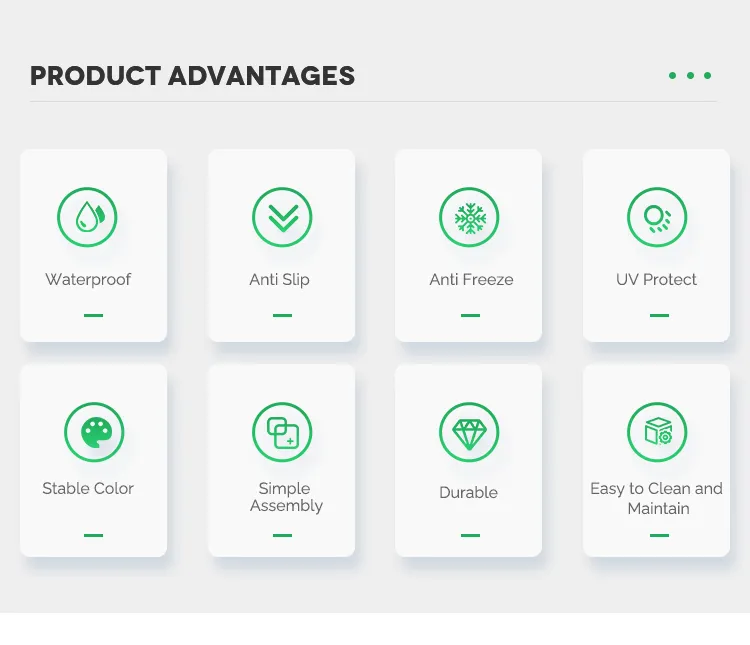Select the Anti Slip double chevron icon
Image resolution: width=750 pixels, height=645 pixels.
click(282, 217)
